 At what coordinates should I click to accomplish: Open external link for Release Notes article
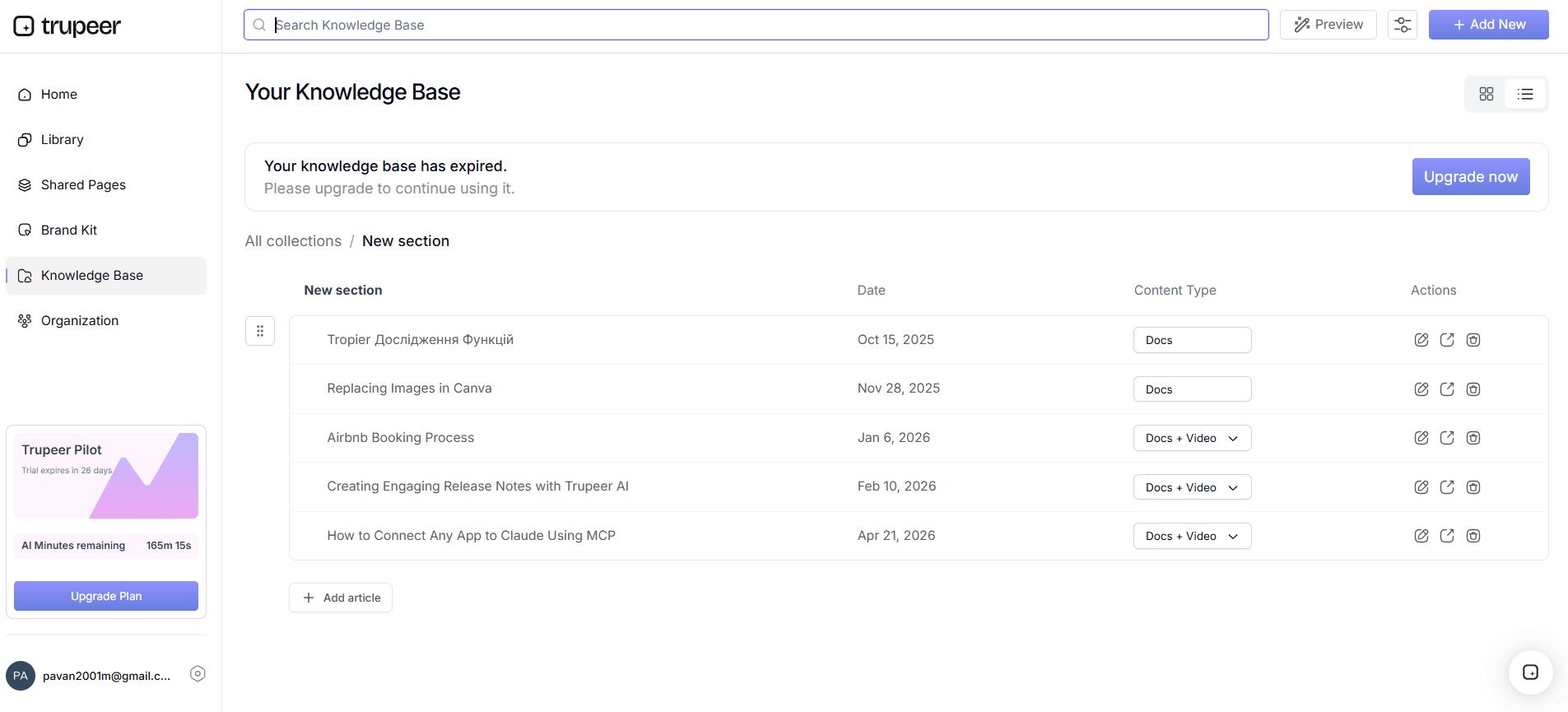(1447, 487)
